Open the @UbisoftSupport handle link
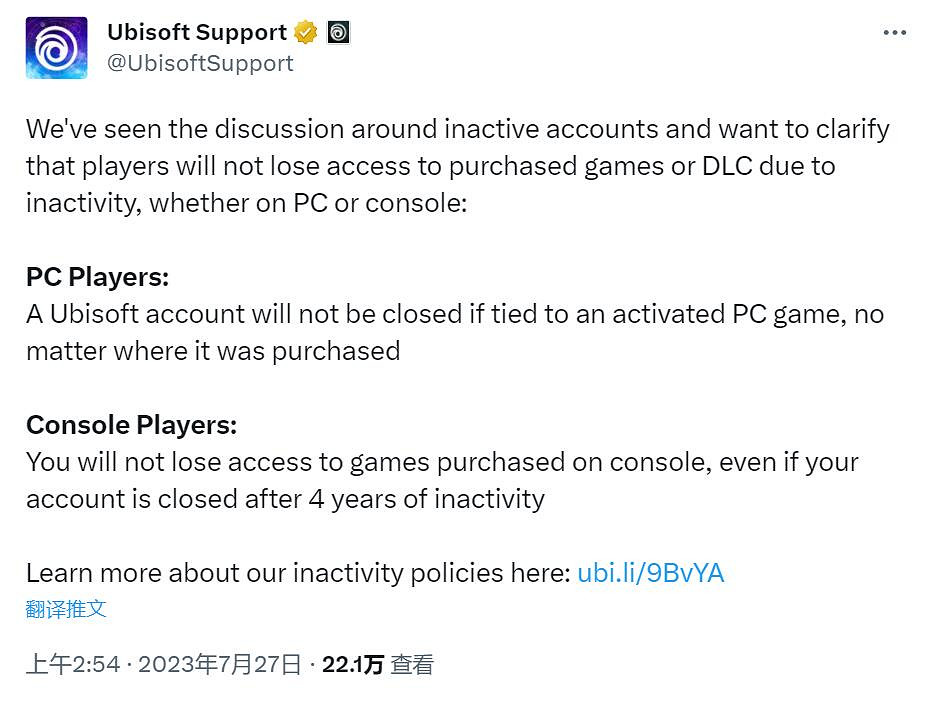The height and width of the screenshot is (704, 933). [x=200, y=63]
